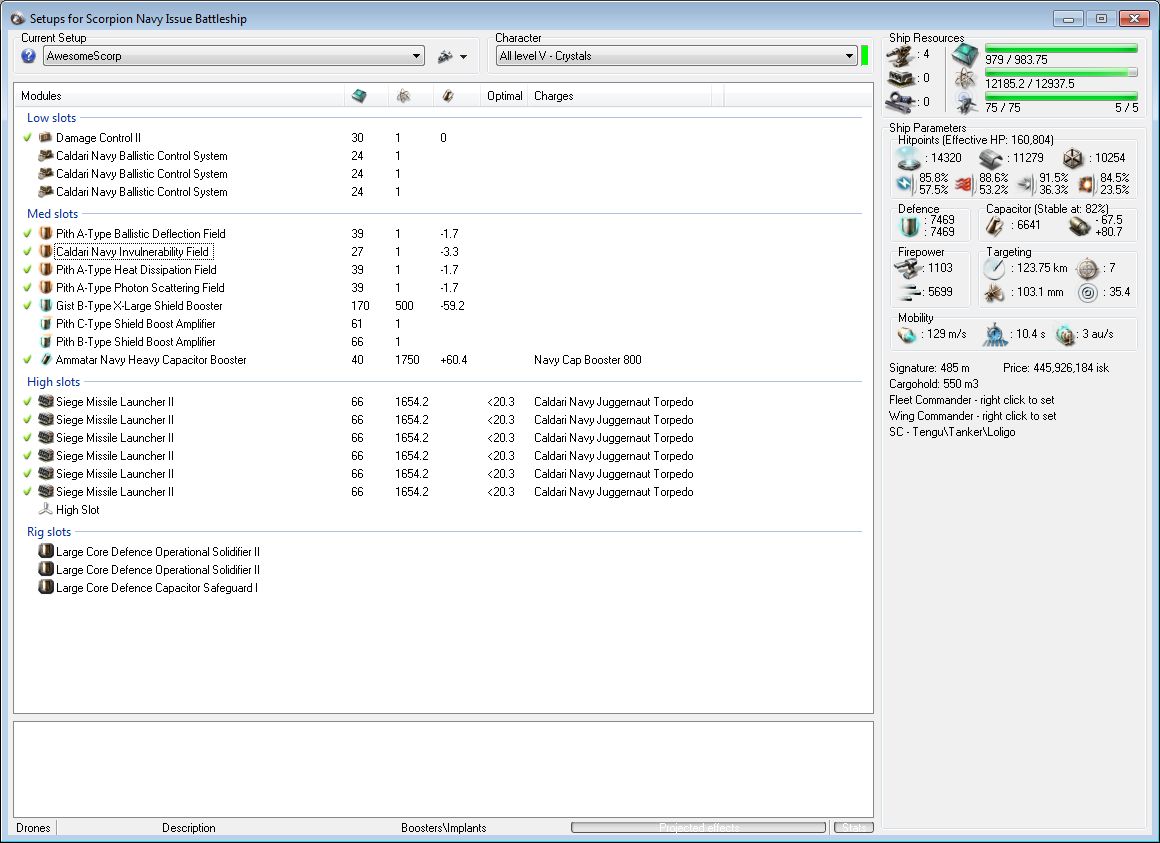The image size is (1160, 843).
Task: Click the powergrid usage progress bar
Action: 1061,72
